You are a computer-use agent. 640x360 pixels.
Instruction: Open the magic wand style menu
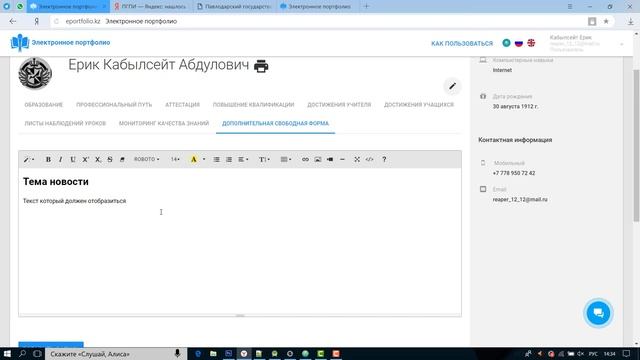coord(29,160)
